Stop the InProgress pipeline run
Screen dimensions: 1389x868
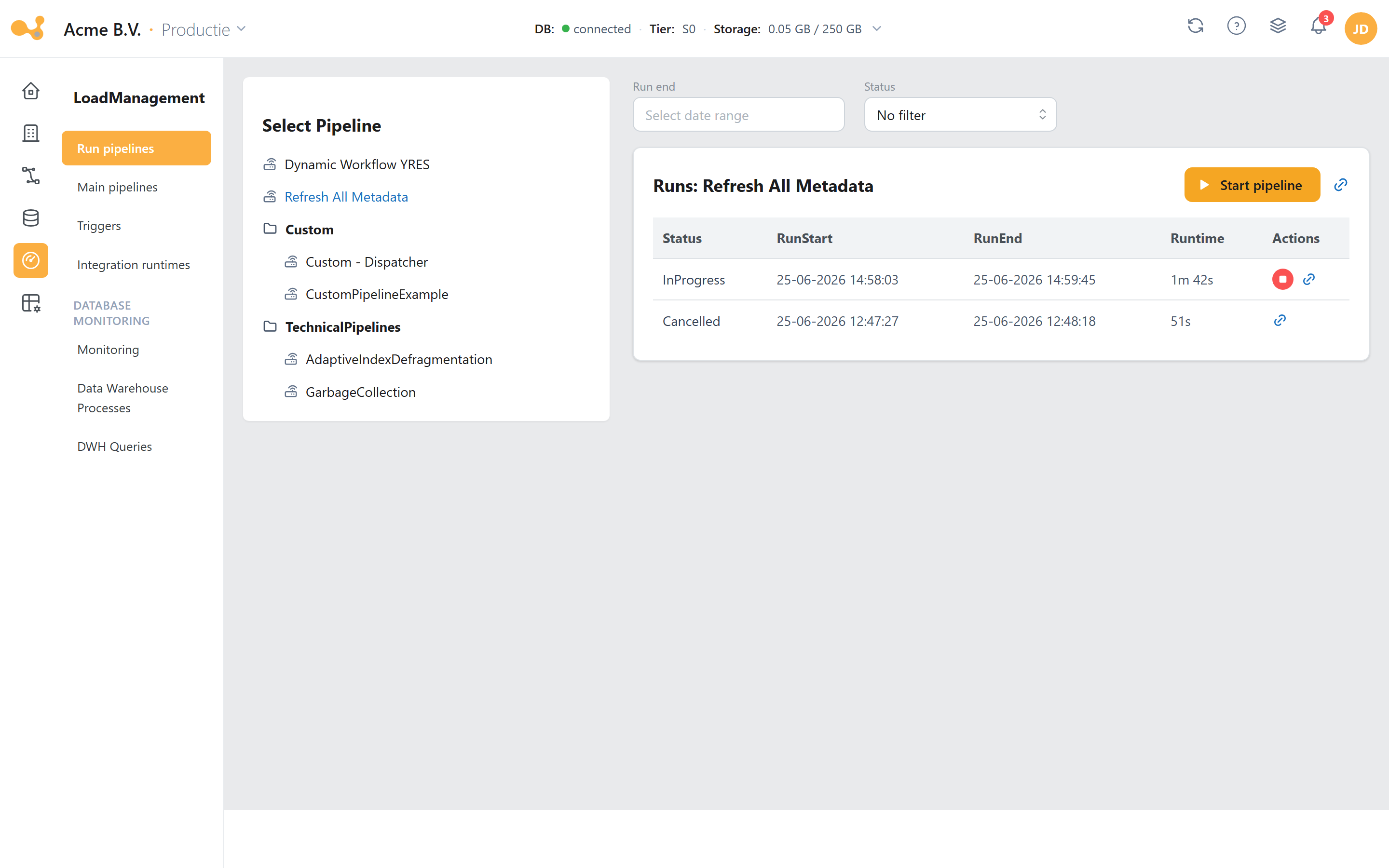(x=1282, y=280)
